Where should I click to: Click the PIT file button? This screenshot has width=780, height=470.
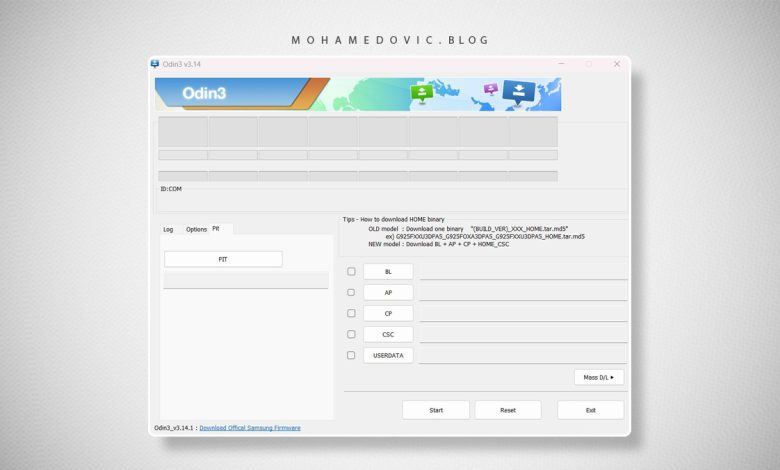click(x=223, y=259)
